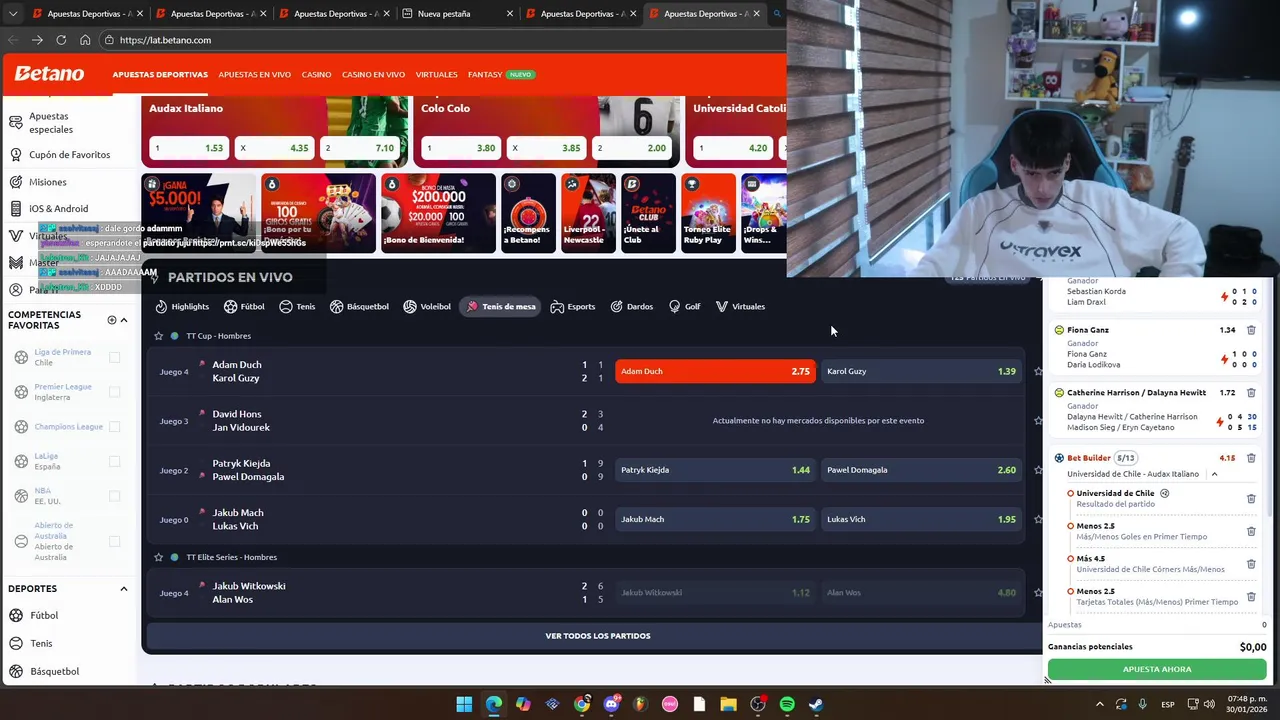Open the Casino menu item
Viewport: 1280px width, 720px height.
316,75
